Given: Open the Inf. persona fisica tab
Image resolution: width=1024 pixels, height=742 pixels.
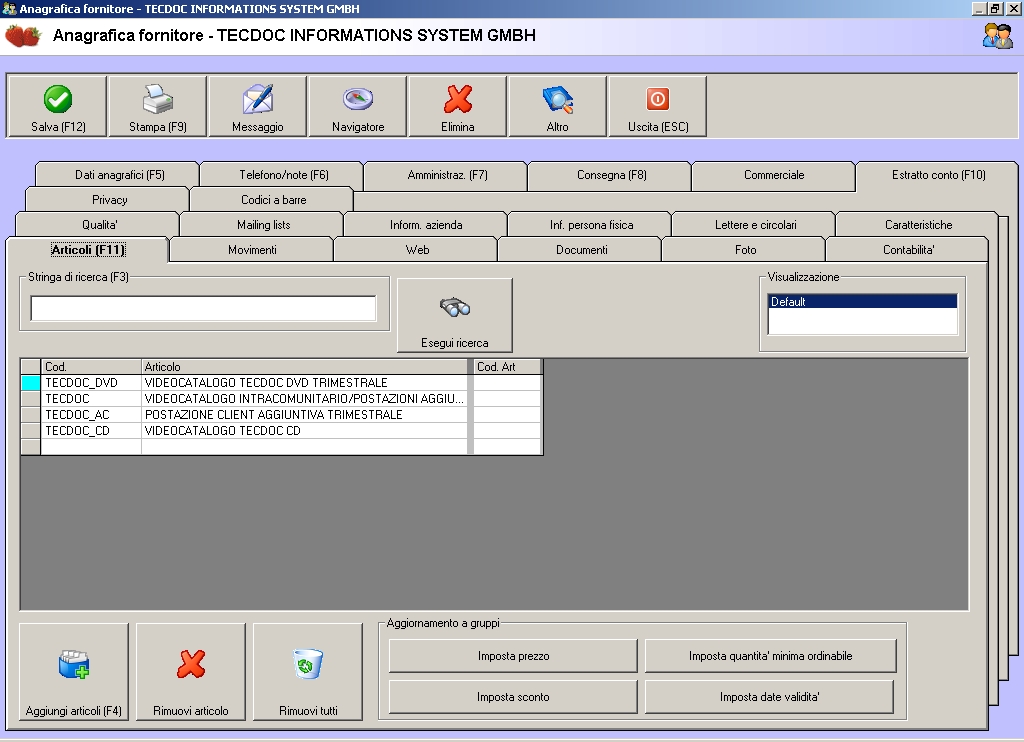Looking at the screenshot, I should [x=591, y=225].
